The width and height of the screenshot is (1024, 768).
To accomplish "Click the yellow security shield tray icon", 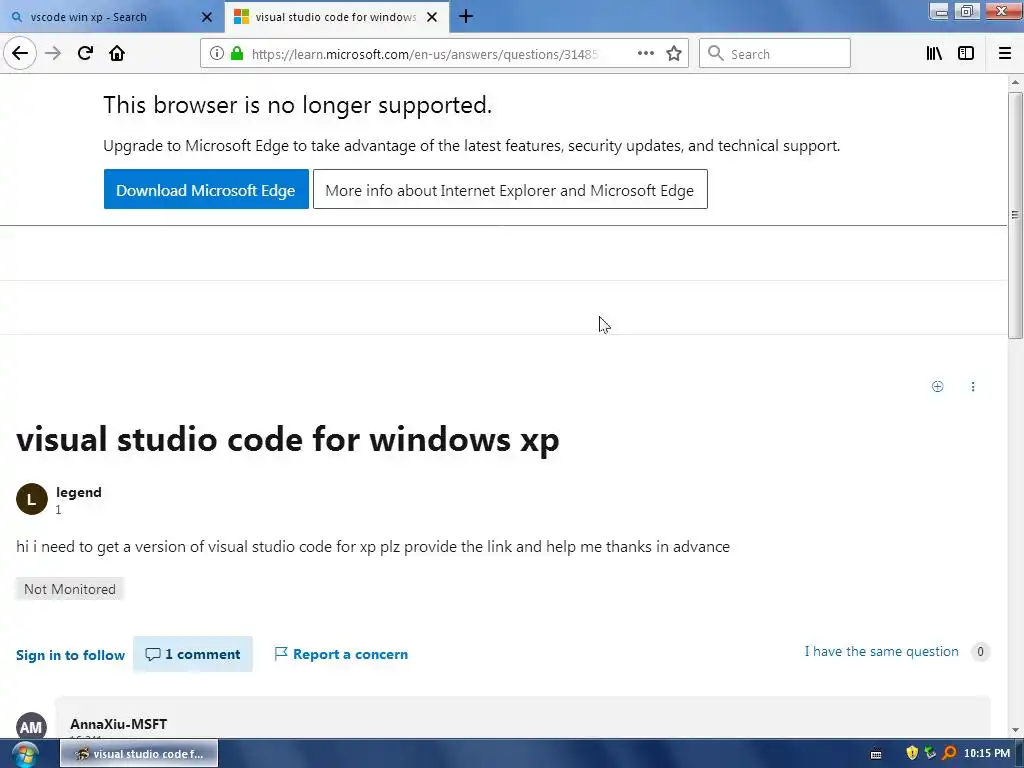I will coord(912,753).
